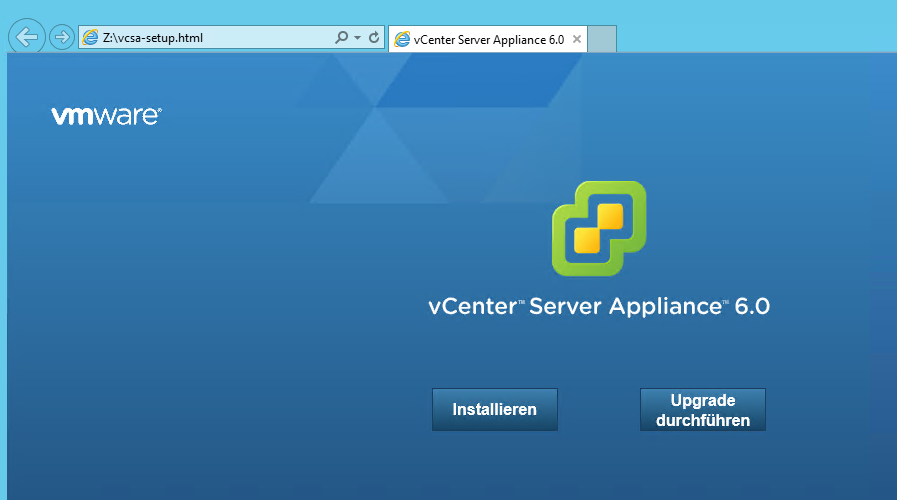Screen dimensions: 897x500
Task: Refresh the page with the reload icon
Action: [374, 38]
